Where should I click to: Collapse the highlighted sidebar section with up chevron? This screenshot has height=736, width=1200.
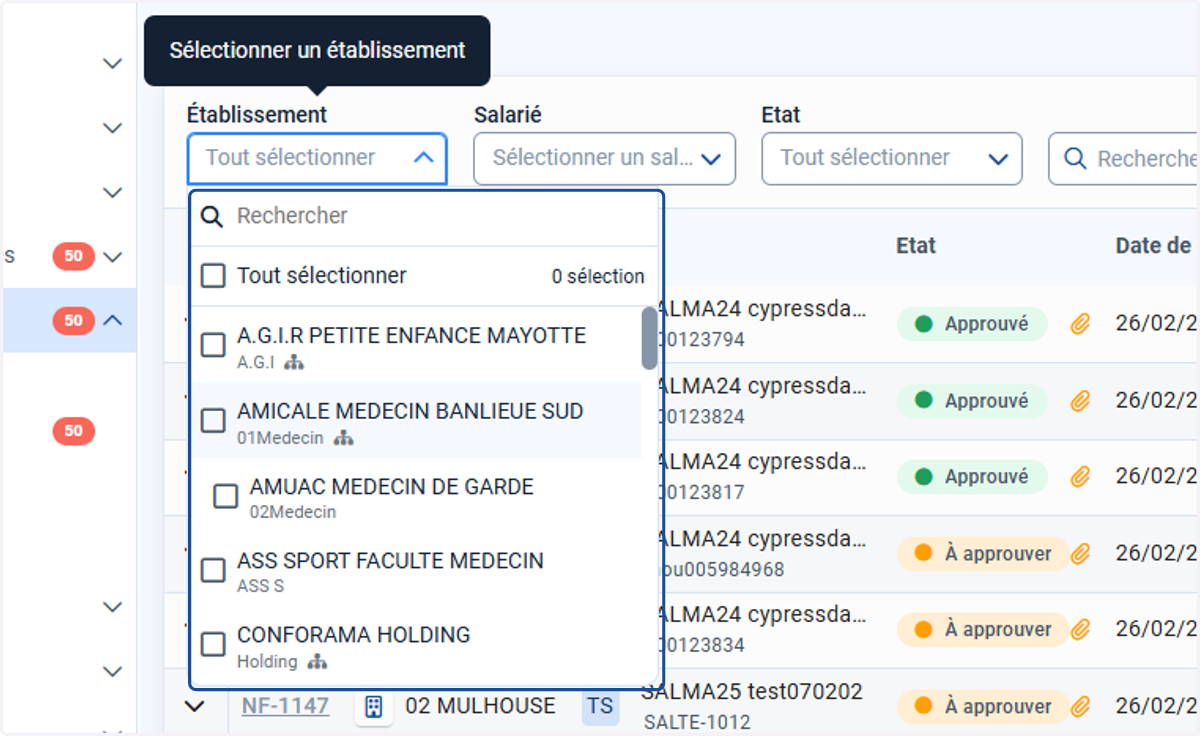point(112,321)
